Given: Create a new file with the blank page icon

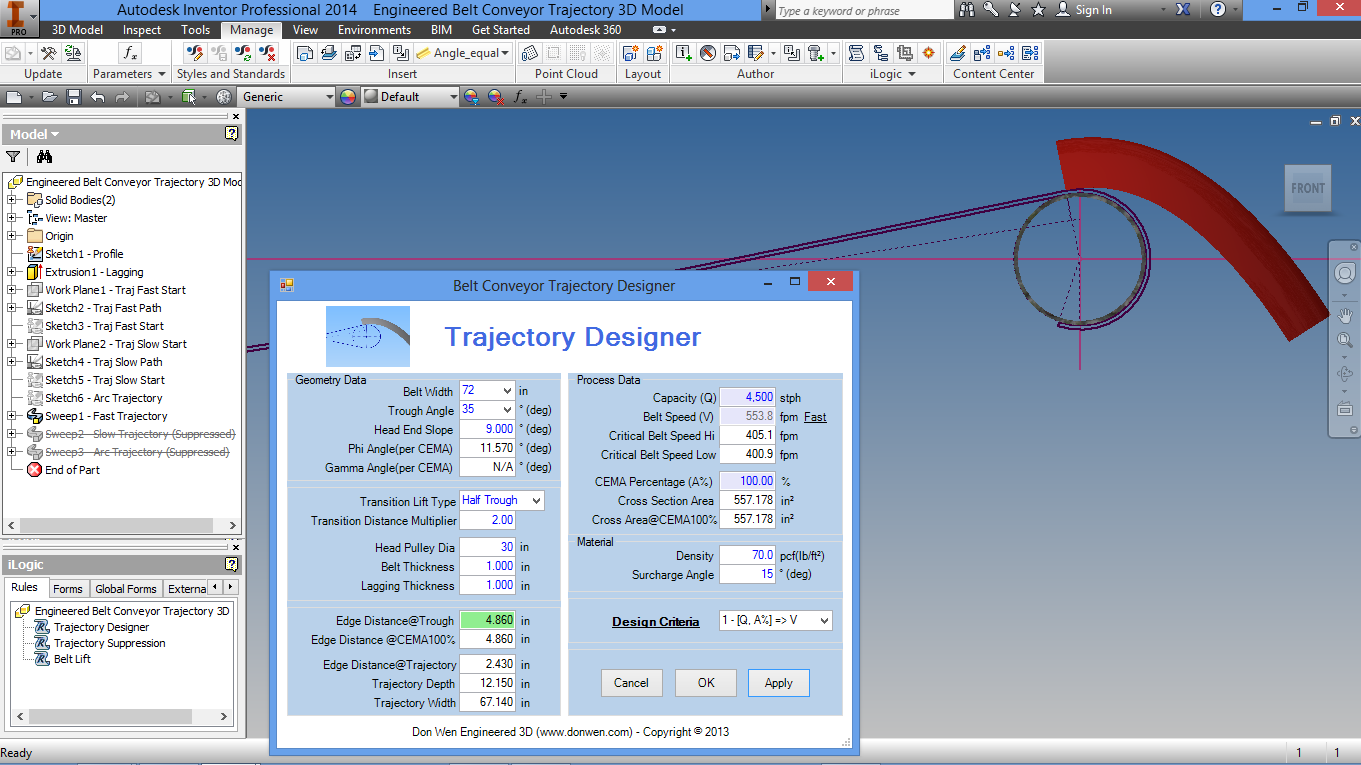Looking at the screenshot, I should (x=13, y=97).
